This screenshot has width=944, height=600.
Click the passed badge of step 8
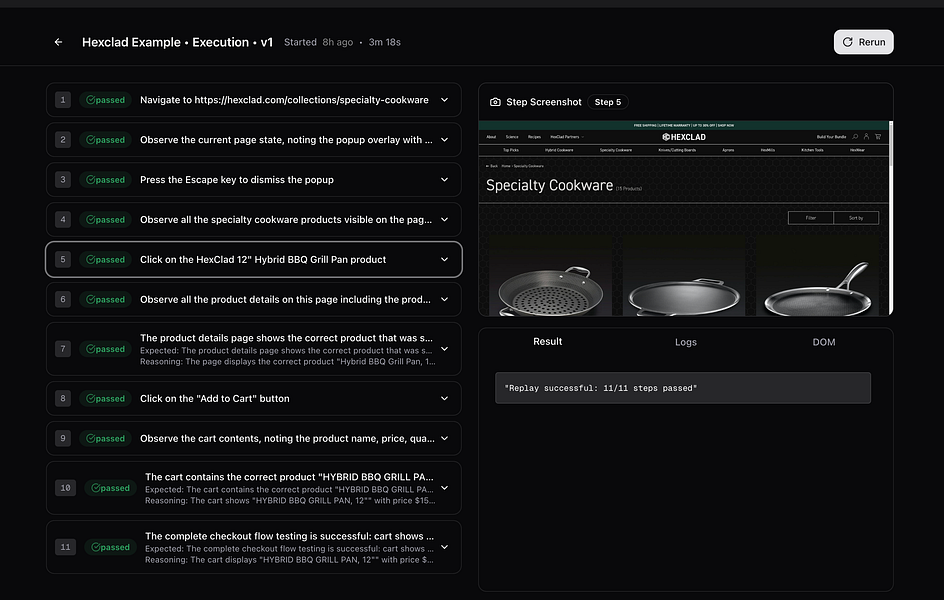(x=105, y=398)
